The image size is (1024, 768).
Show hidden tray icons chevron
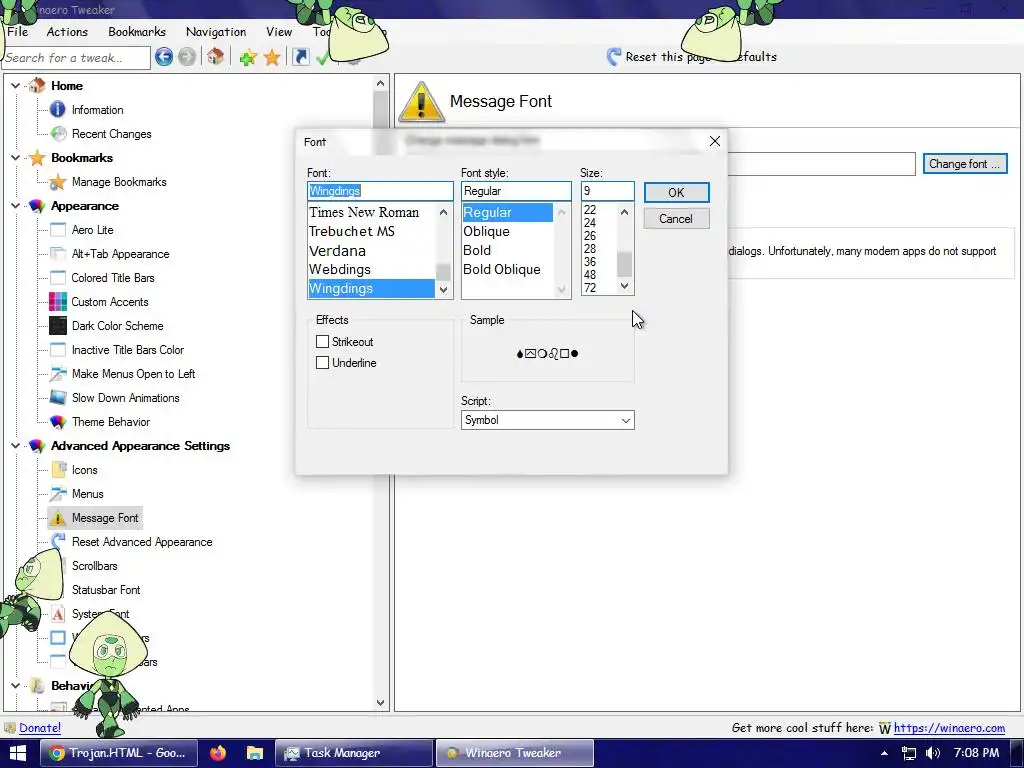coord(884,753)
